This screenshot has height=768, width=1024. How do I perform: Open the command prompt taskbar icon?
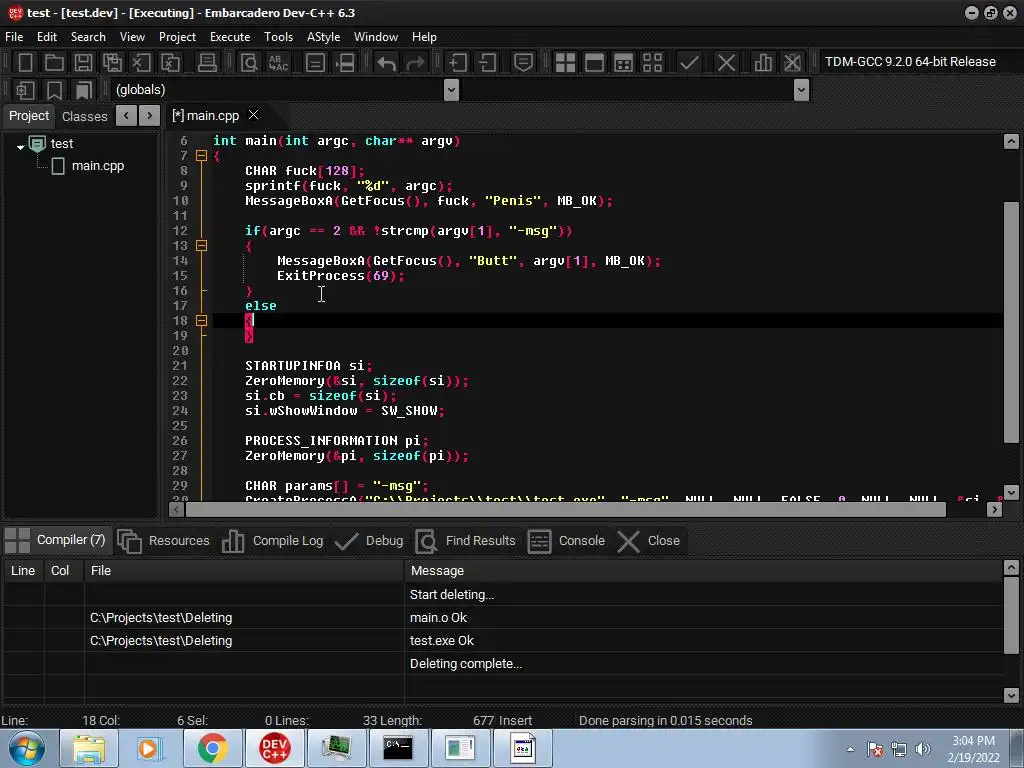(398, 748)
